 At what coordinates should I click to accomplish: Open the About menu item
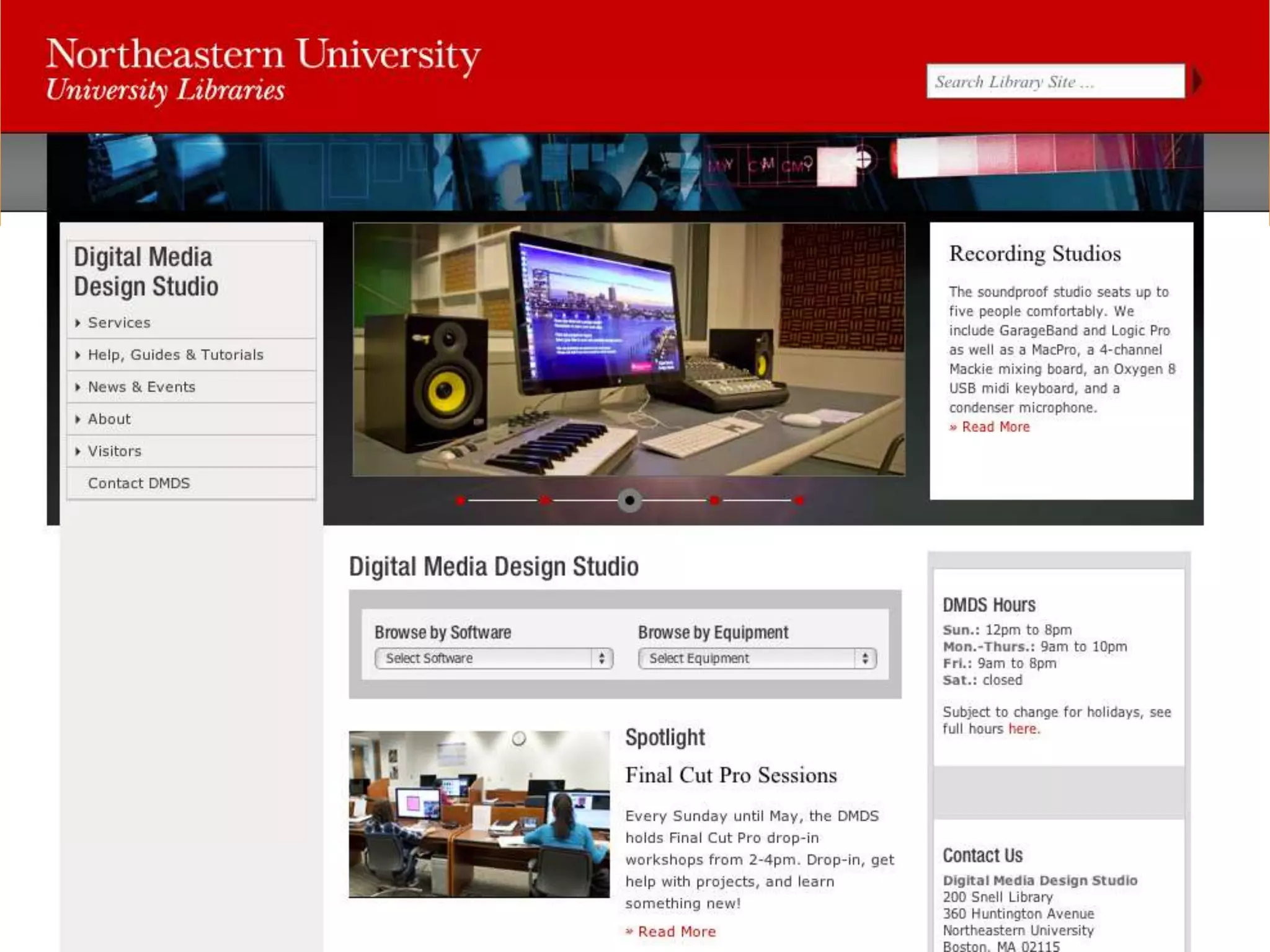tap(109, 420)
